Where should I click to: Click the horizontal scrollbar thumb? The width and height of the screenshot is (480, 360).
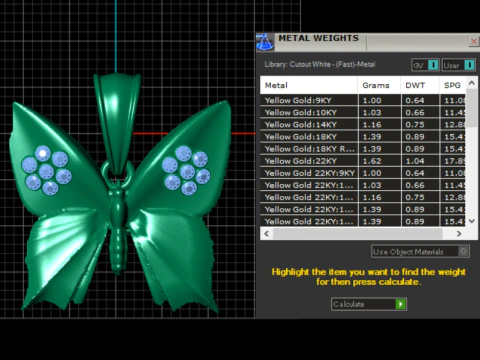click(x=358, y=234)
